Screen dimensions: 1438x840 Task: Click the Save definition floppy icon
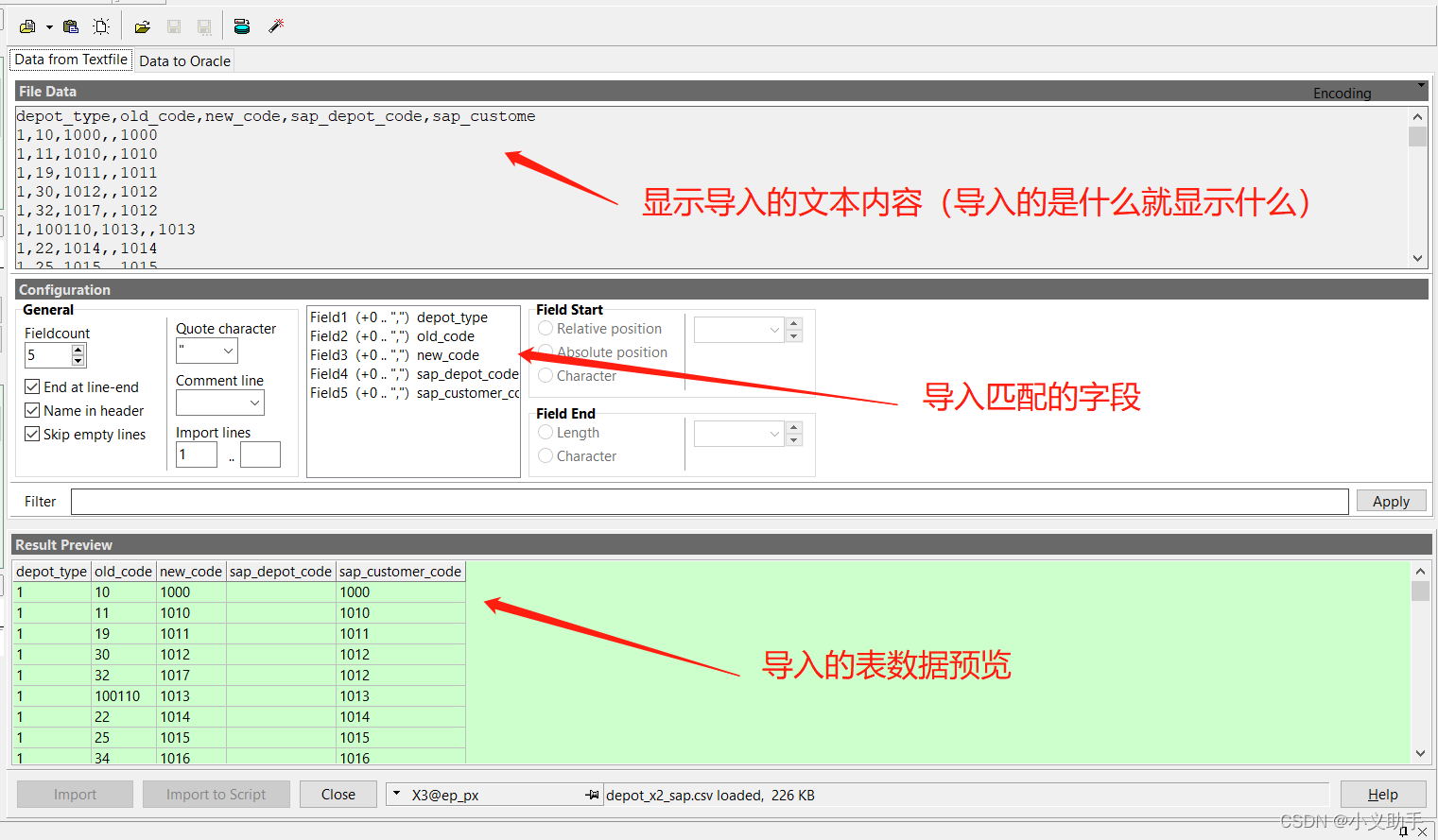pyautogui.click(x=174, y=26)
